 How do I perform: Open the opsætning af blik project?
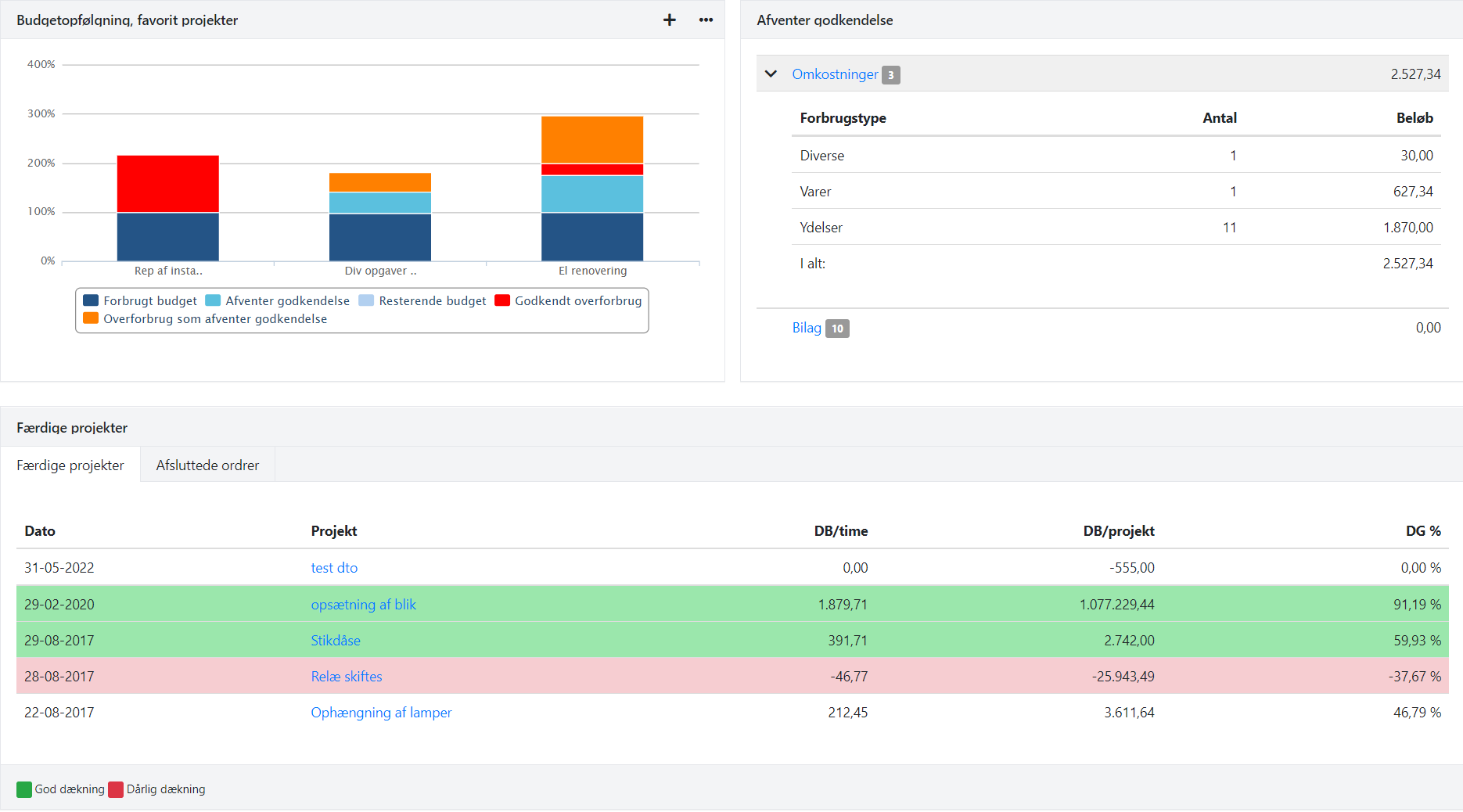(x=363, y=605)
